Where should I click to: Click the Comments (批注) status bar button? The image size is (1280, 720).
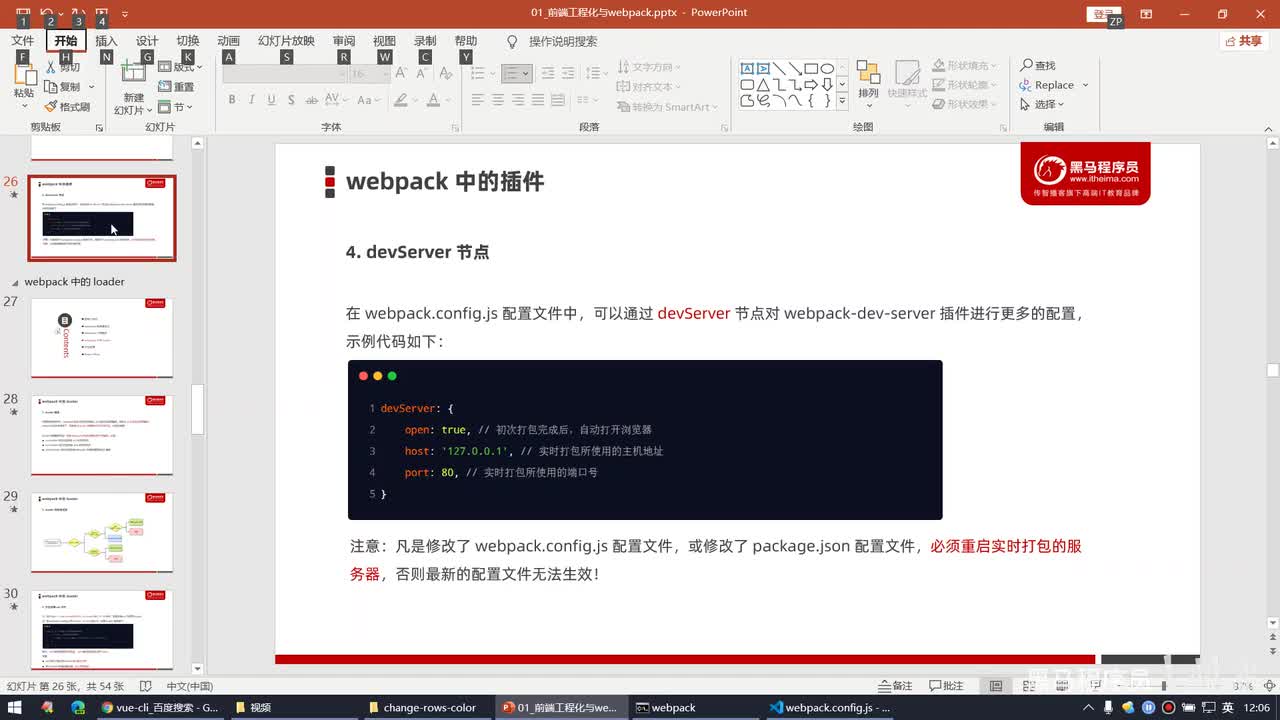946,686
